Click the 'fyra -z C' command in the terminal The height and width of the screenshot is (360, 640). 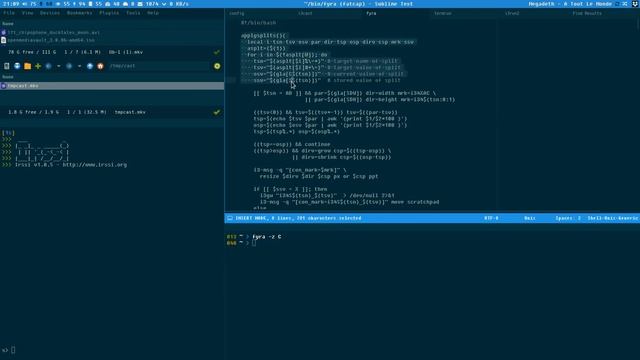pyautogui.click(x=267, y=237)
